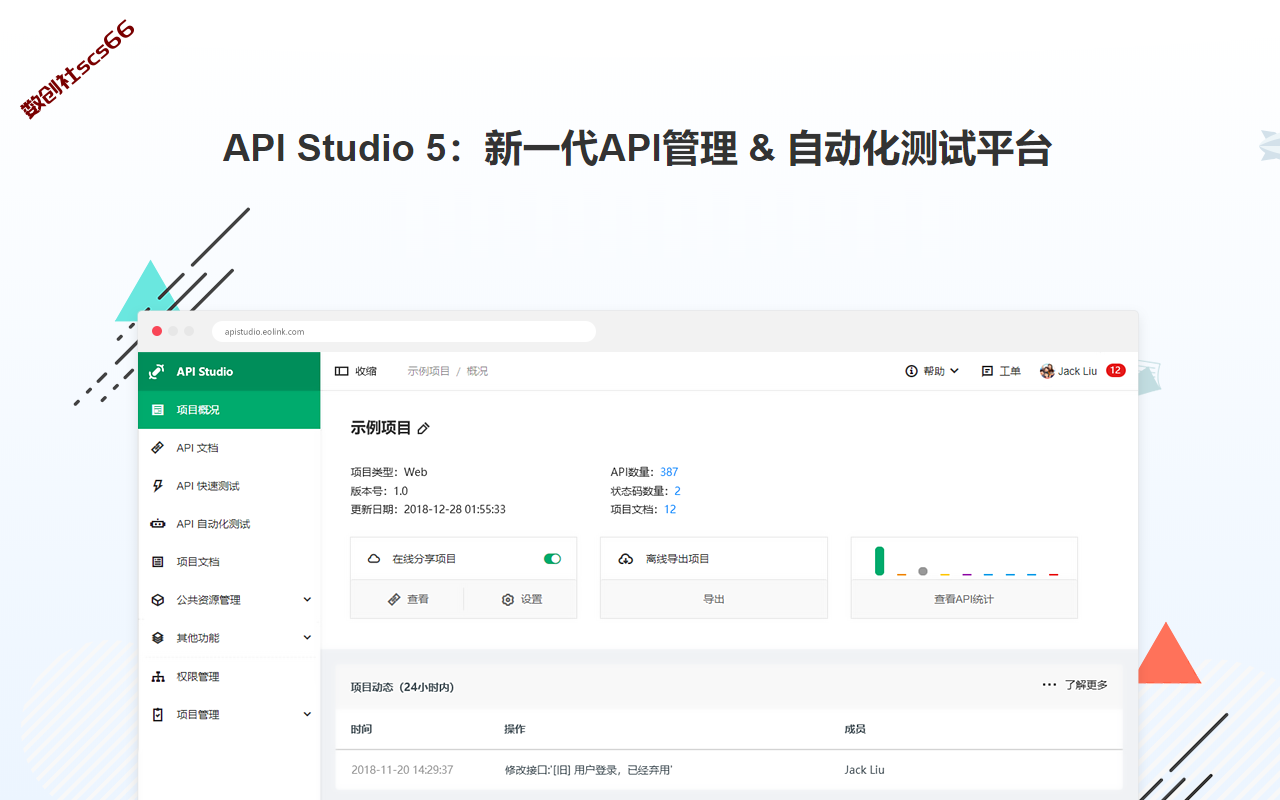Click the hierarchy icon for 权限管理
This screenshot has height=800, width=1280.
pos(157,677)
